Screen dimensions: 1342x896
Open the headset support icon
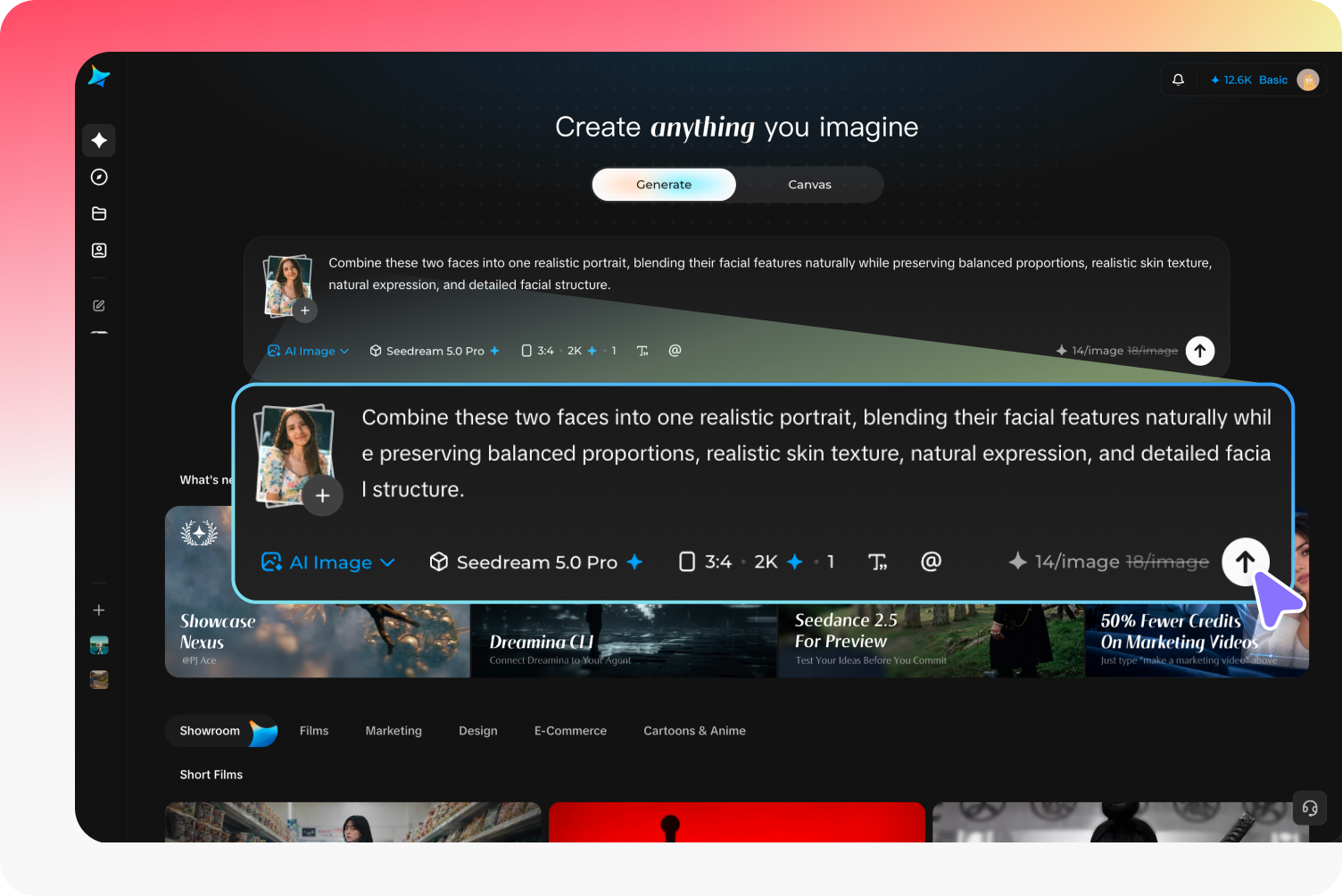(1310, 808)
